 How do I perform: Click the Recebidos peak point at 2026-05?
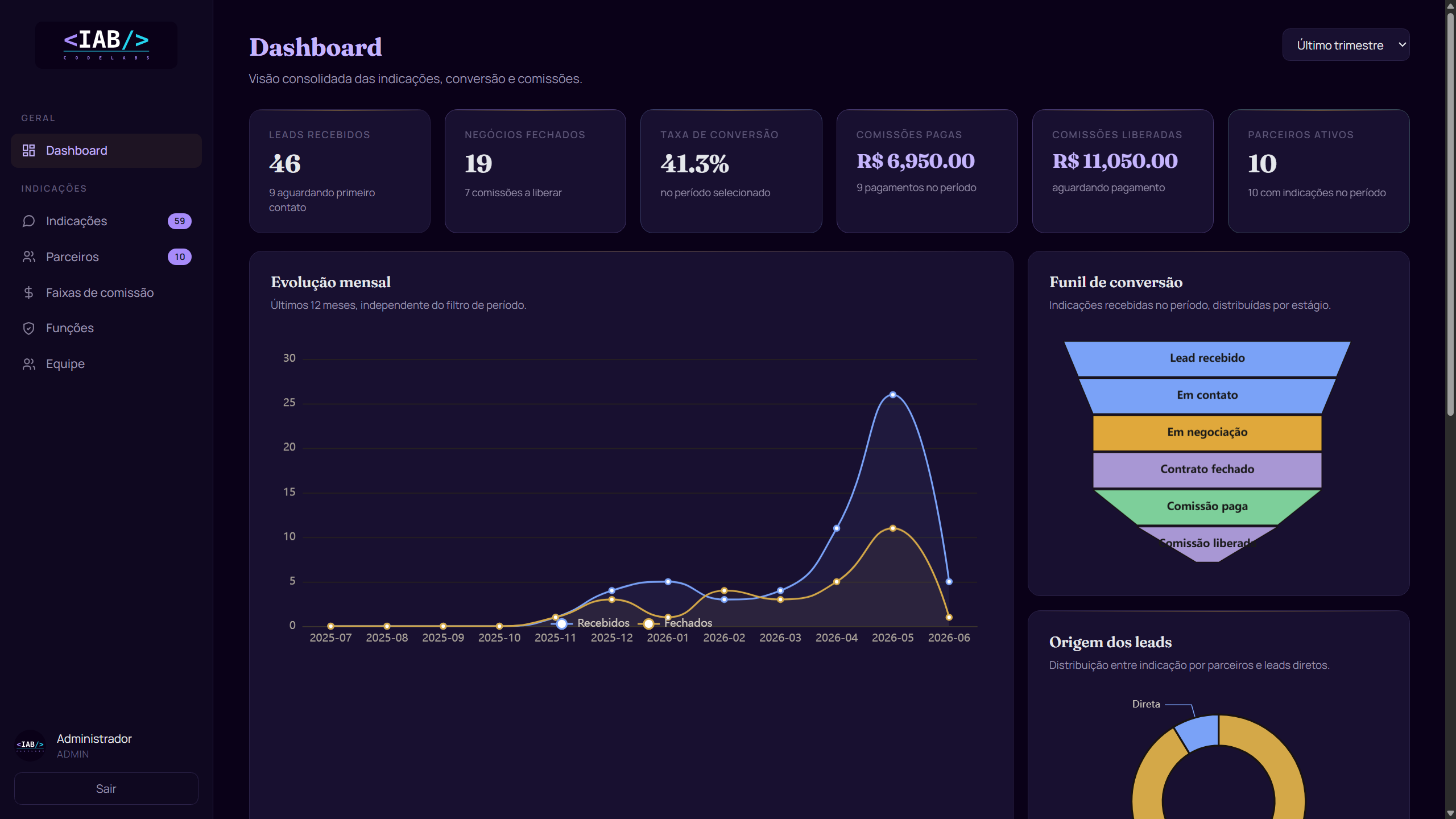pyautogui.click(x=892, y=395)
